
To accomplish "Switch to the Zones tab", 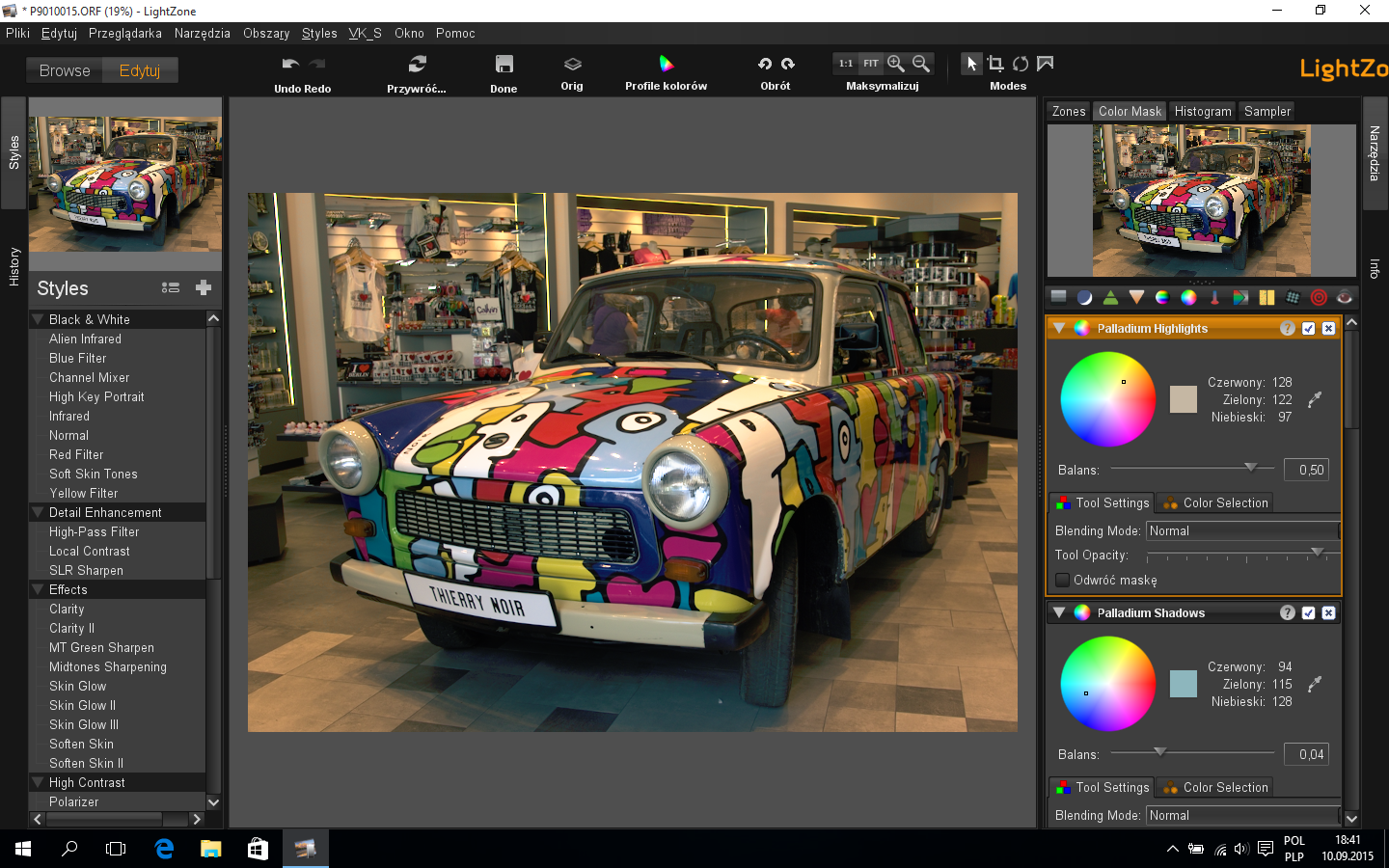I will (x=1069, y=112).
